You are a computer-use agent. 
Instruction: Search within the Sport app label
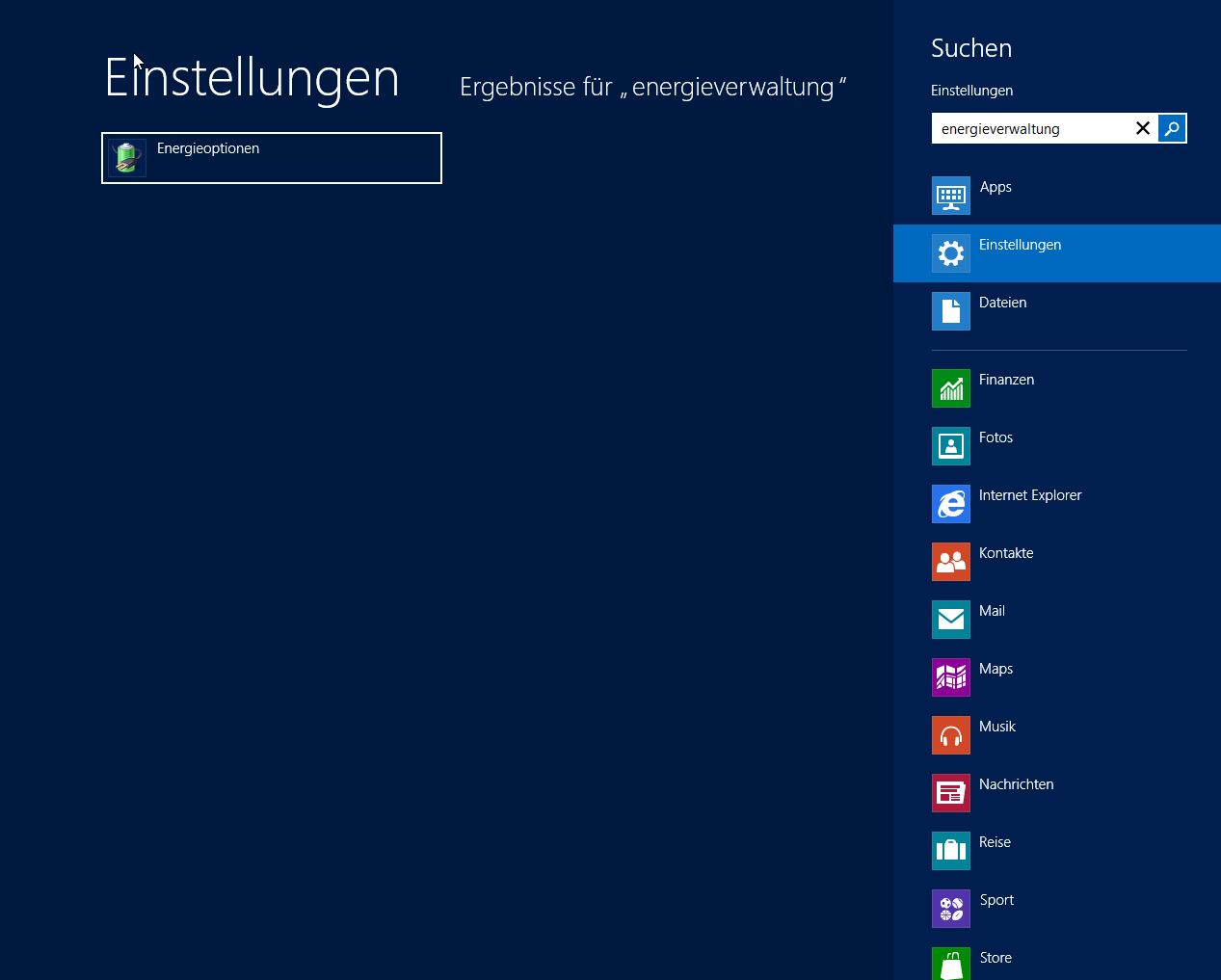click(996, 900)
